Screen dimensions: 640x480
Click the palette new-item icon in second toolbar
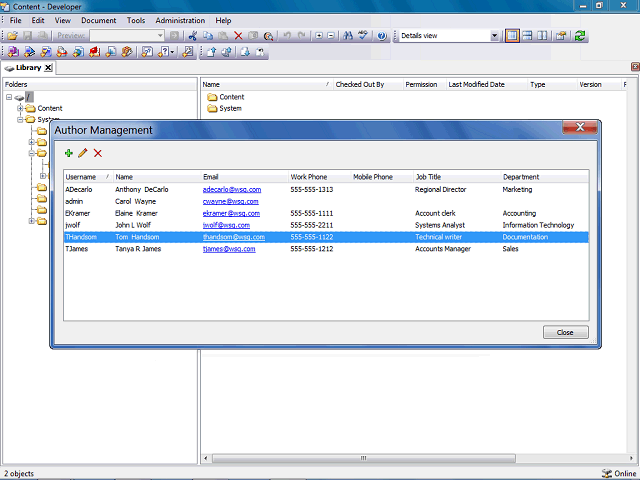pos(127,52)
